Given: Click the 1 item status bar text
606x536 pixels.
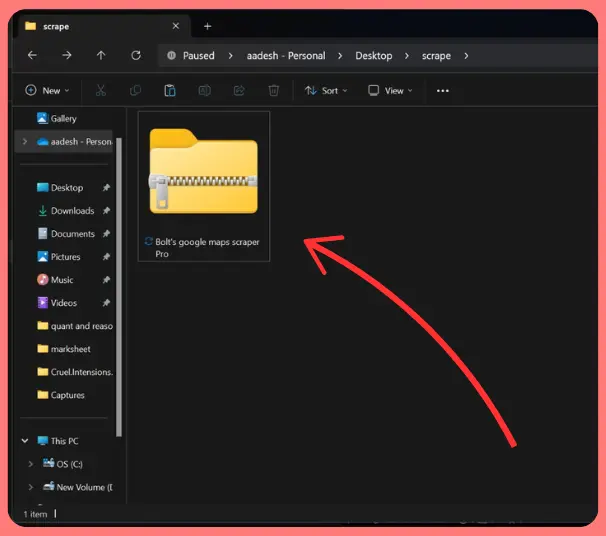Looking at the screenshot, I should pos(35,514).
